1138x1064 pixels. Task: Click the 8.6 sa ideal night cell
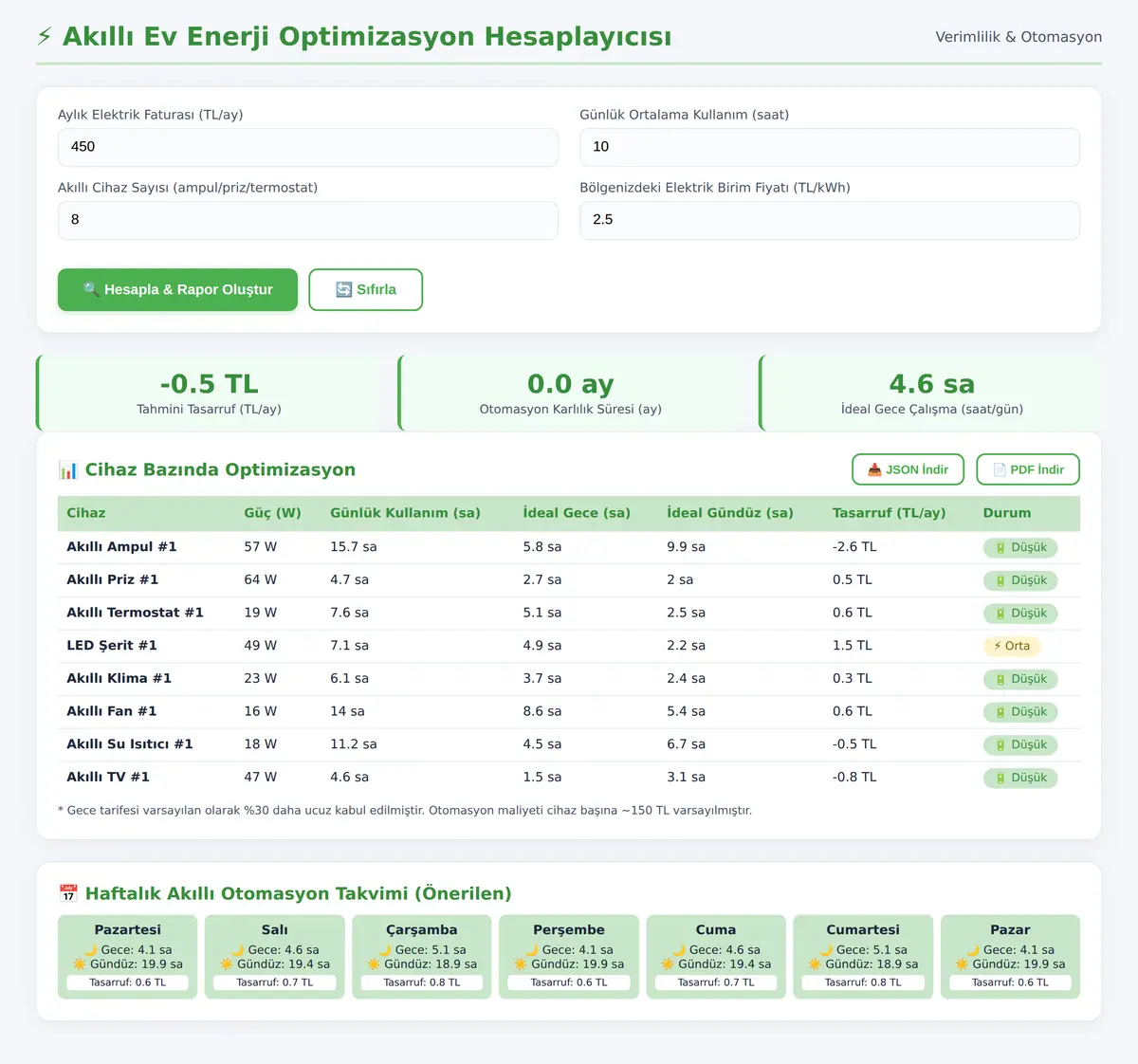542,711
